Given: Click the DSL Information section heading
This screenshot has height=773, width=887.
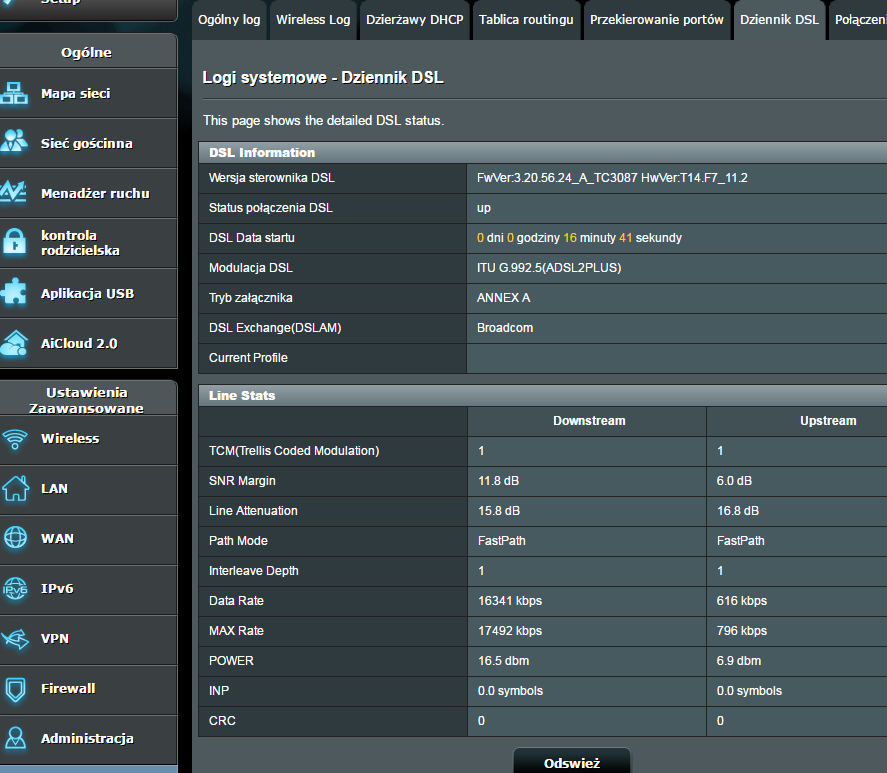Looking at the screenshot, I should click(262, 153).
